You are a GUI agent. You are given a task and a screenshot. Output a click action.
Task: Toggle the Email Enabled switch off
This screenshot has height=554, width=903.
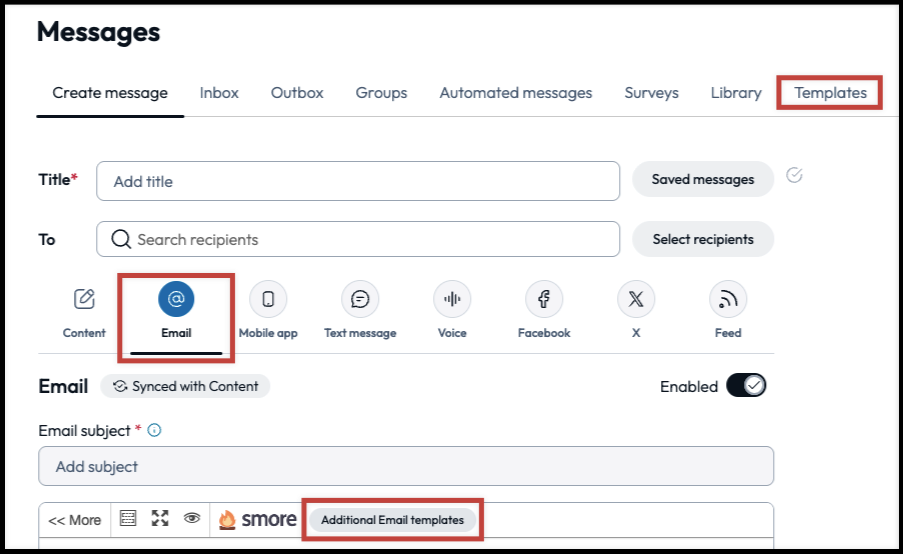pyautogui.click(x=746, y=386)
